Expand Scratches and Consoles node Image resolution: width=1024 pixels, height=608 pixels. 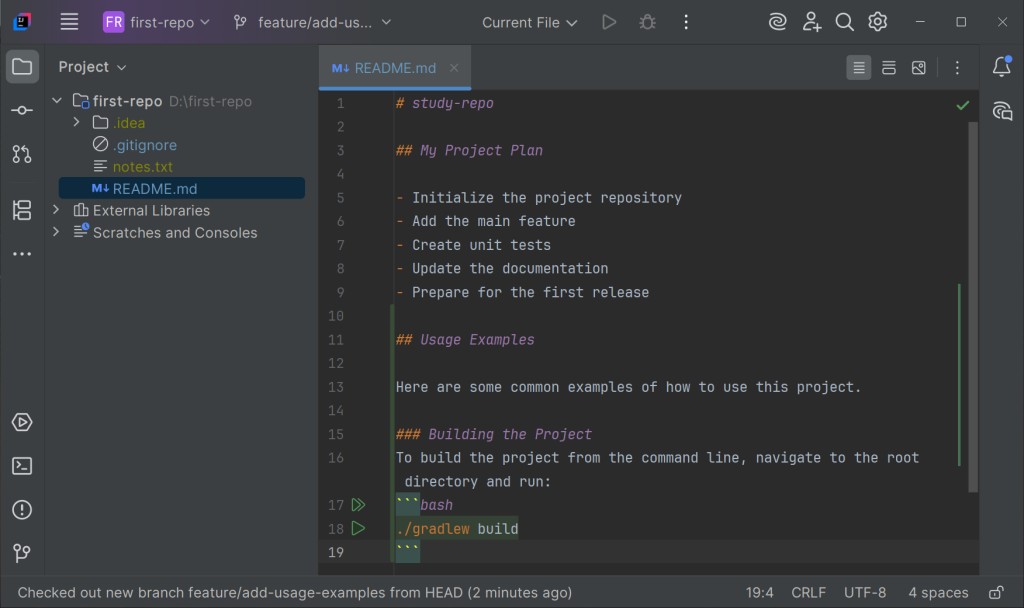(x=56, y=232)
